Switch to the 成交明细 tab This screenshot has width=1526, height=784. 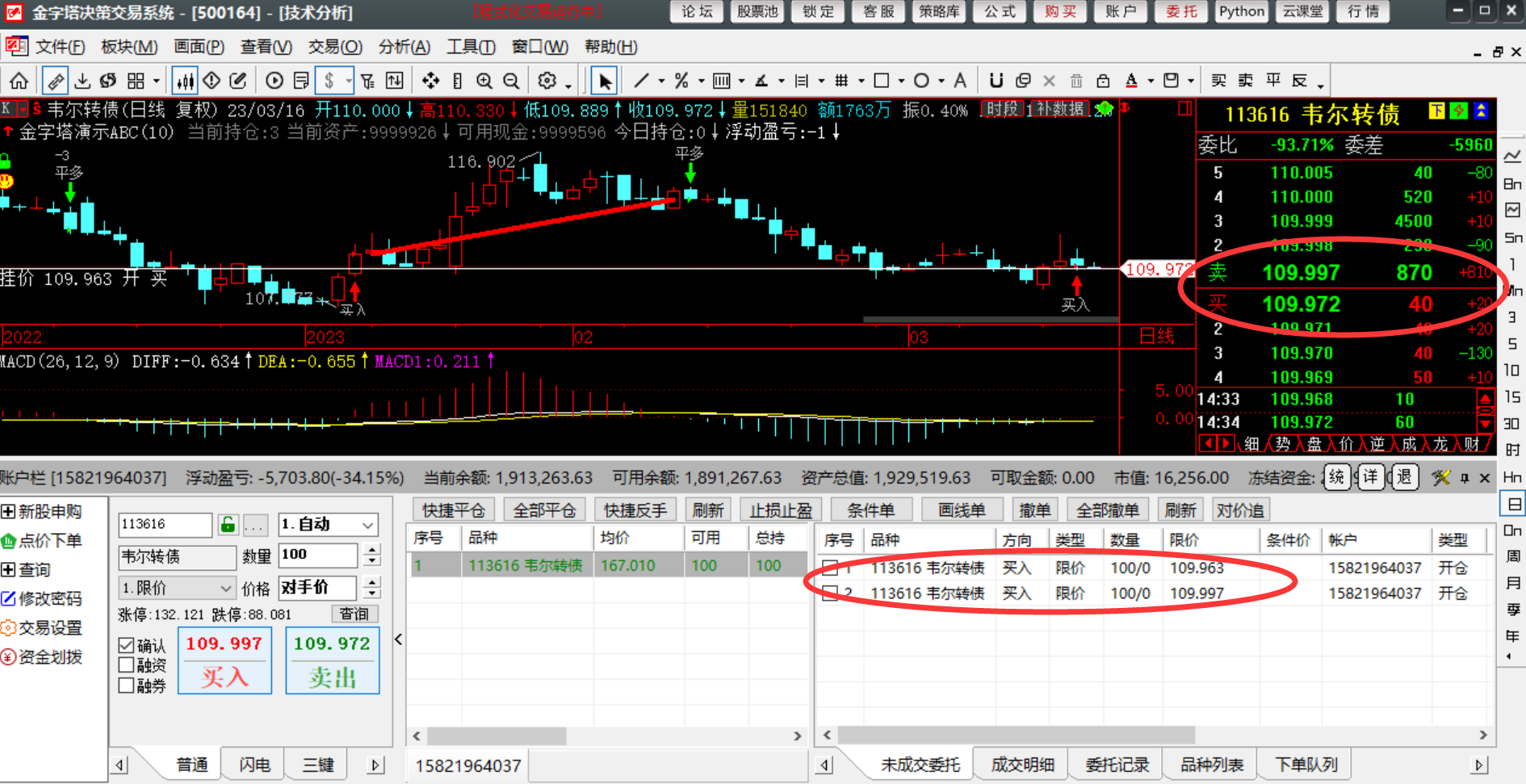[1022, 765]
